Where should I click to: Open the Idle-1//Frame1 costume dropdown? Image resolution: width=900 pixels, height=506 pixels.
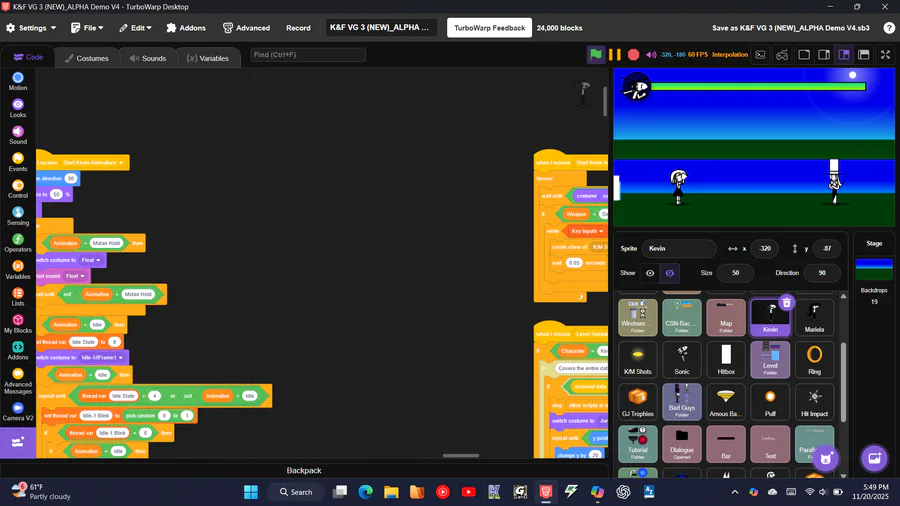[x=103, y=357]
